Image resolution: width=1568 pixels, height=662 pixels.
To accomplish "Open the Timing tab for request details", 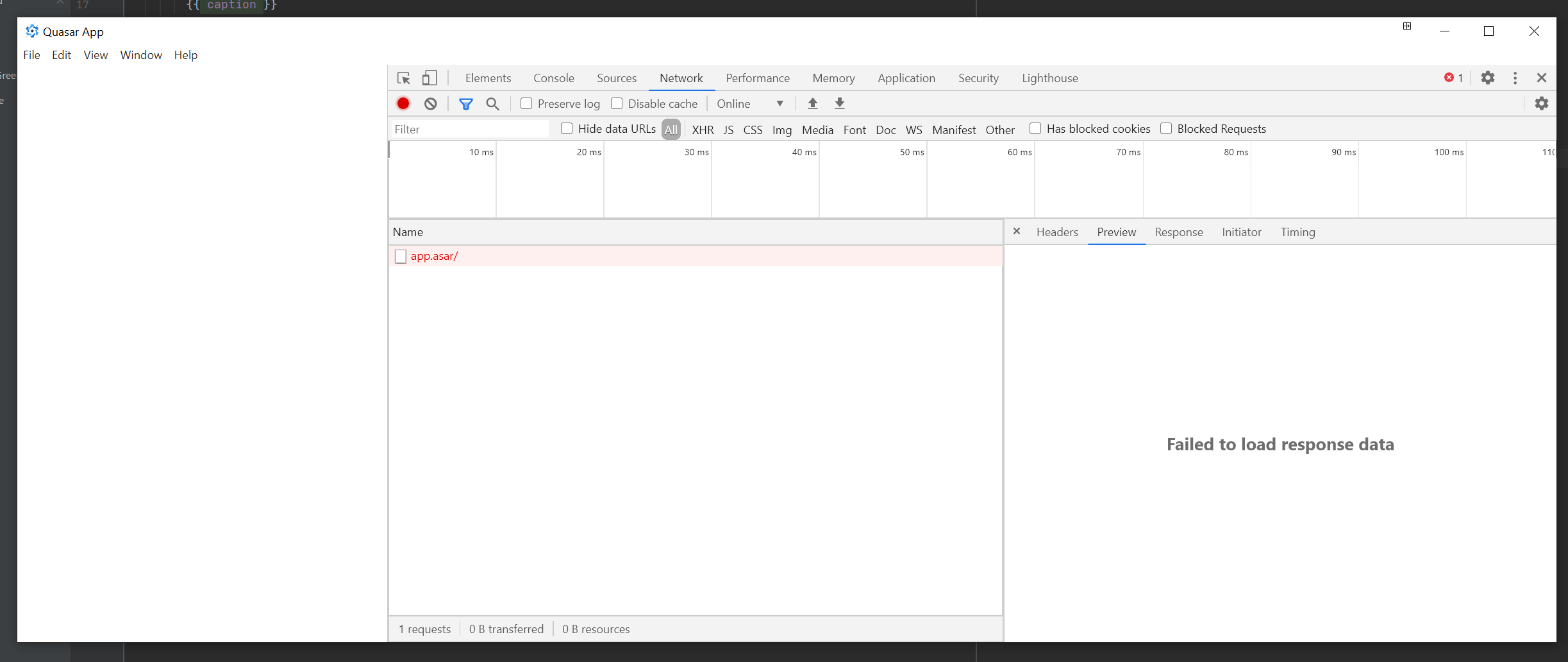I will coord(1297,232).
